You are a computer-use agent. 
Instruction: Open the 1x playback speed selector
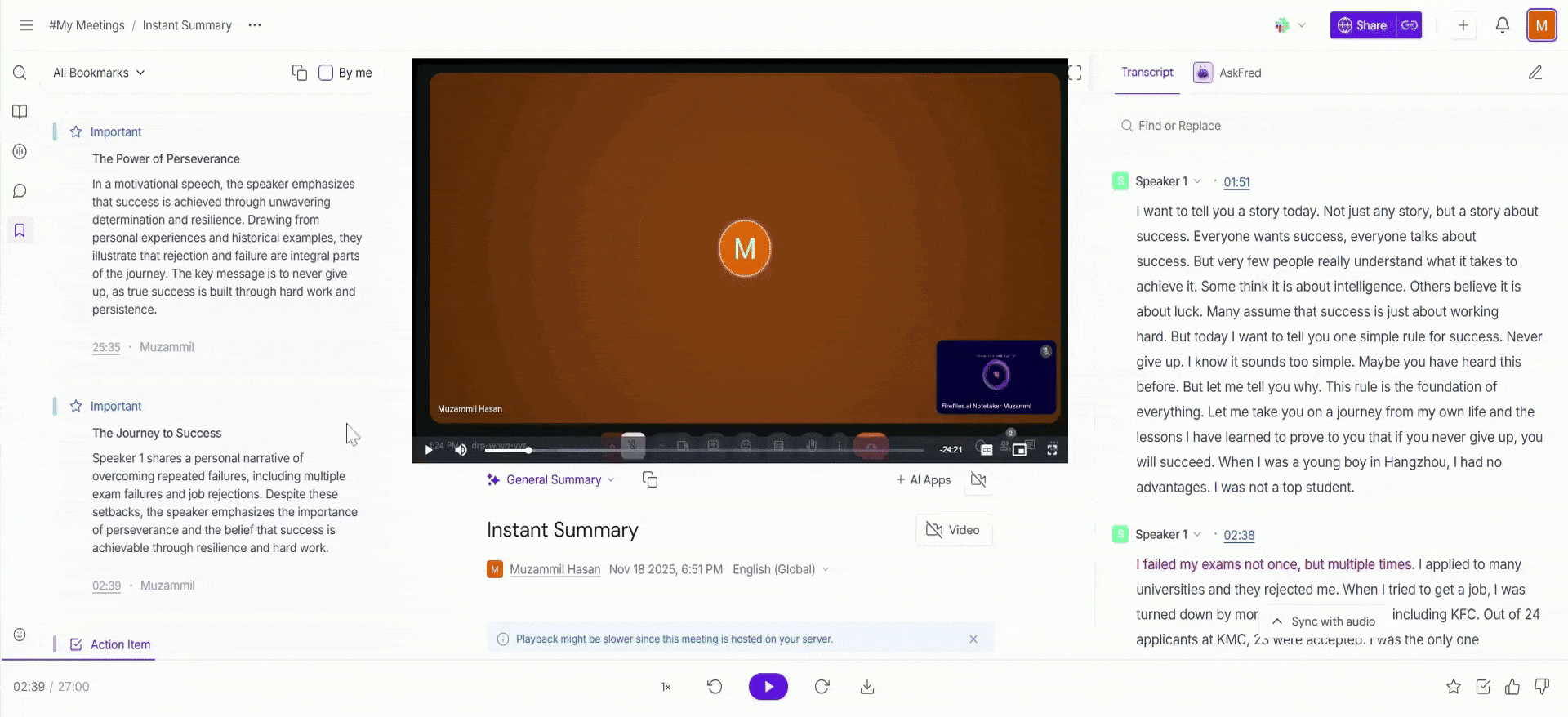pyautogui.click(x=666, y=687)
